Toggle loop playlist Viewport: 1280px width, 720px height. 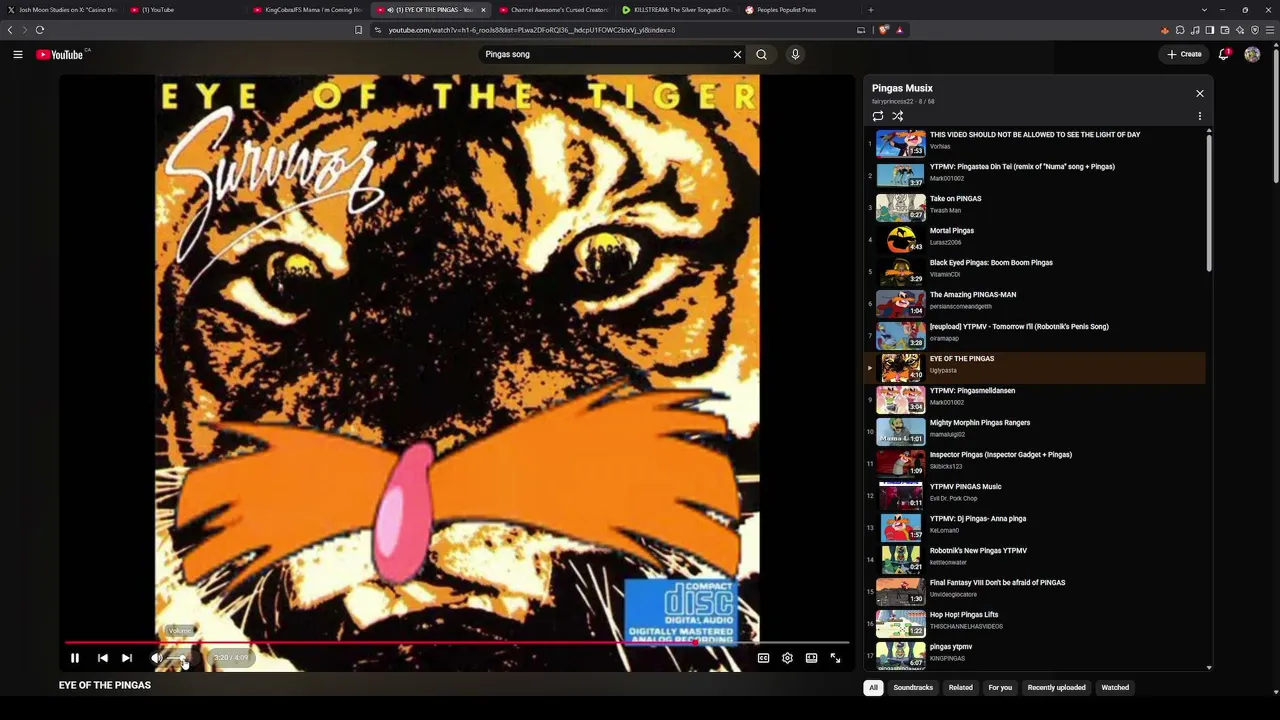[x=878, y=116]
